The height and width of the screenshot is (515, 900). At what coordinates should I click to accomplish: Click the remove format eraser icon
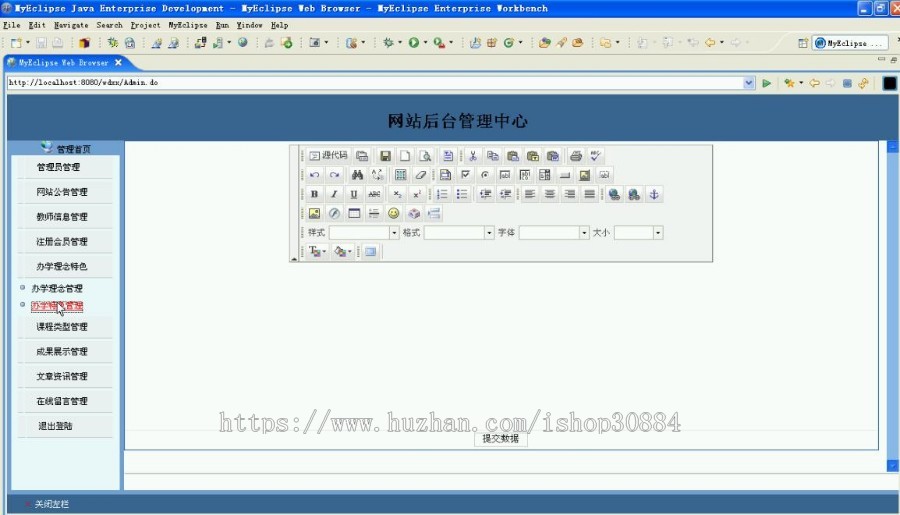pyautogui.click(x=421, y=175)
